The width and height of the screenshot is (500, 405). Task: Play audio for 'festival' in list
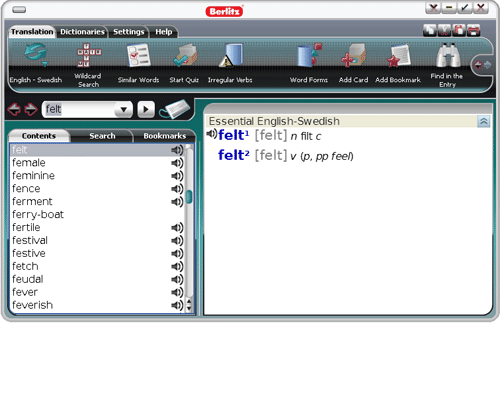pos(177,241)
